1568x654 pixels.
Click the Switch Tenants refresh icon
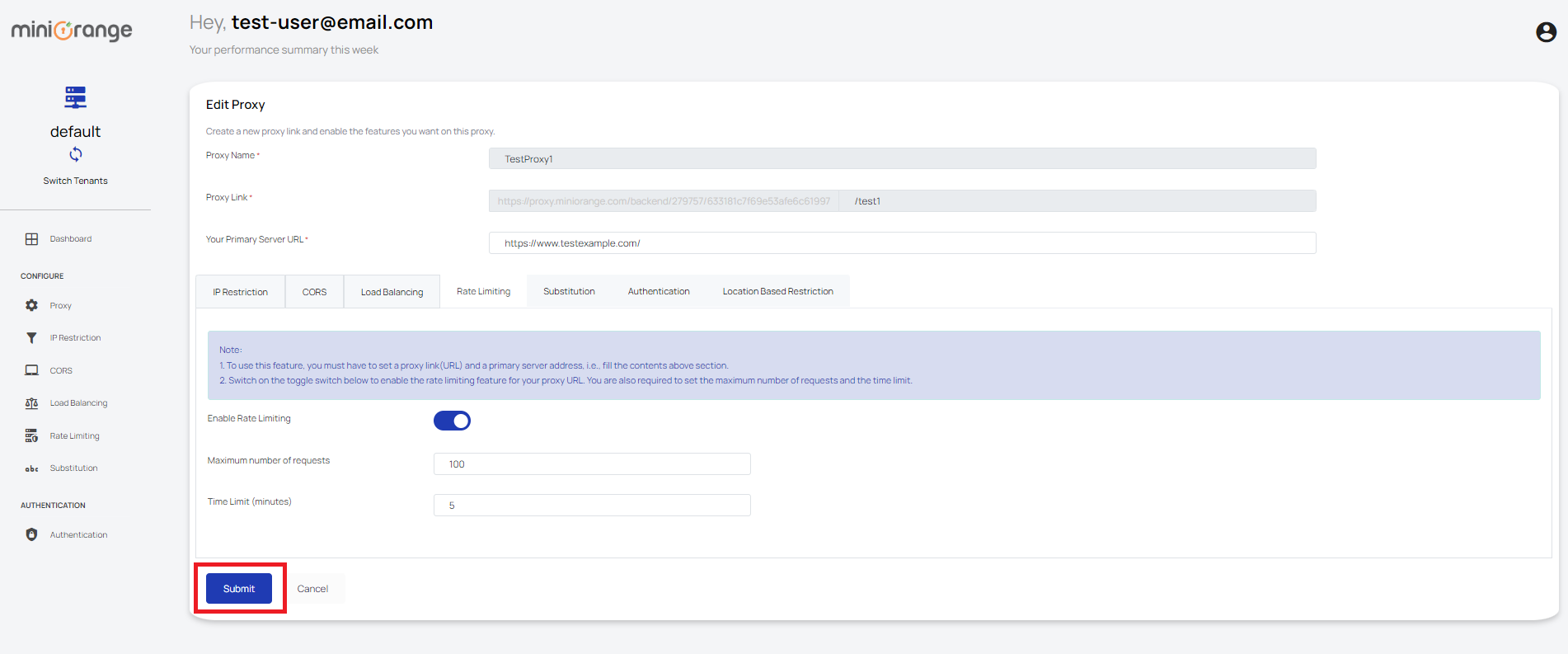[76, 154]
